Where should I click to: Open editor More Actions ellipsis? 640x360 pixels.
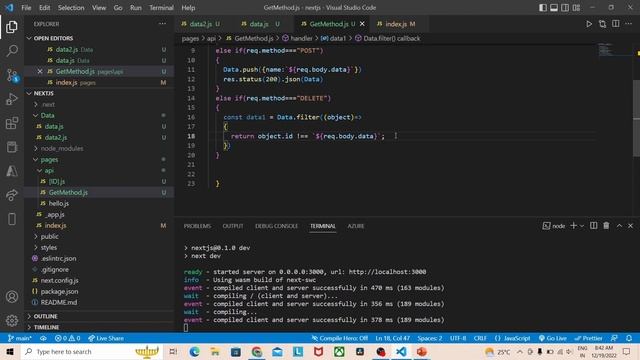(x=629, y=24)
